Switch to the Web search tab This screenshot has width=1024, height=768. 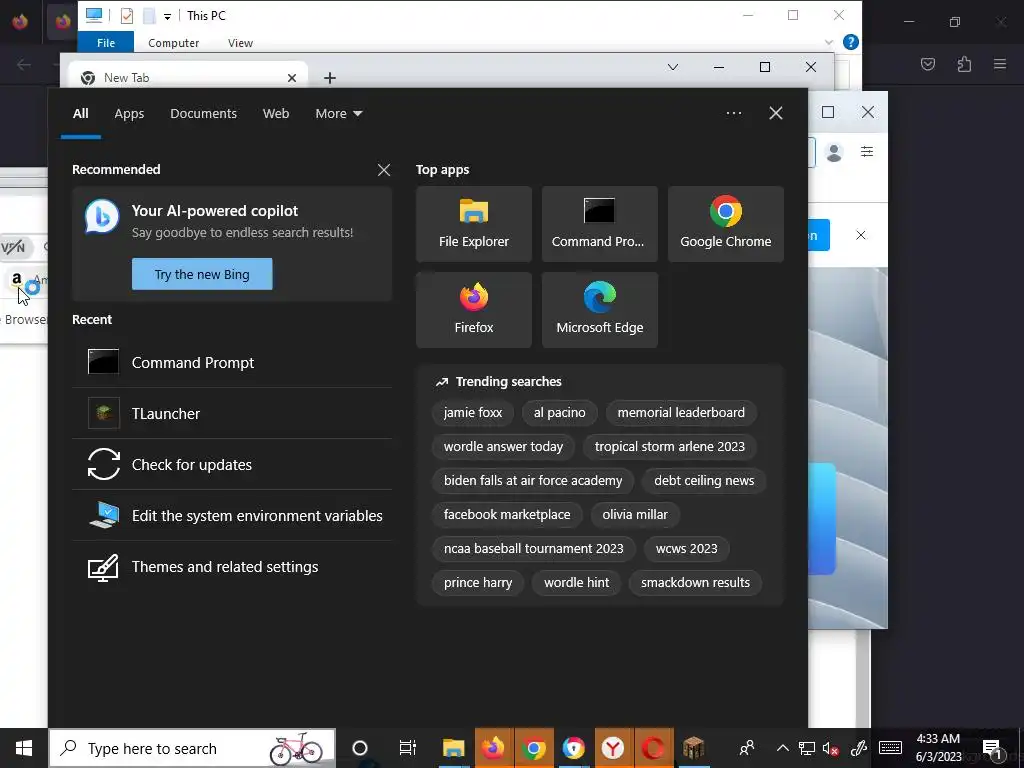pyautogui.click(x=276, y=114)
